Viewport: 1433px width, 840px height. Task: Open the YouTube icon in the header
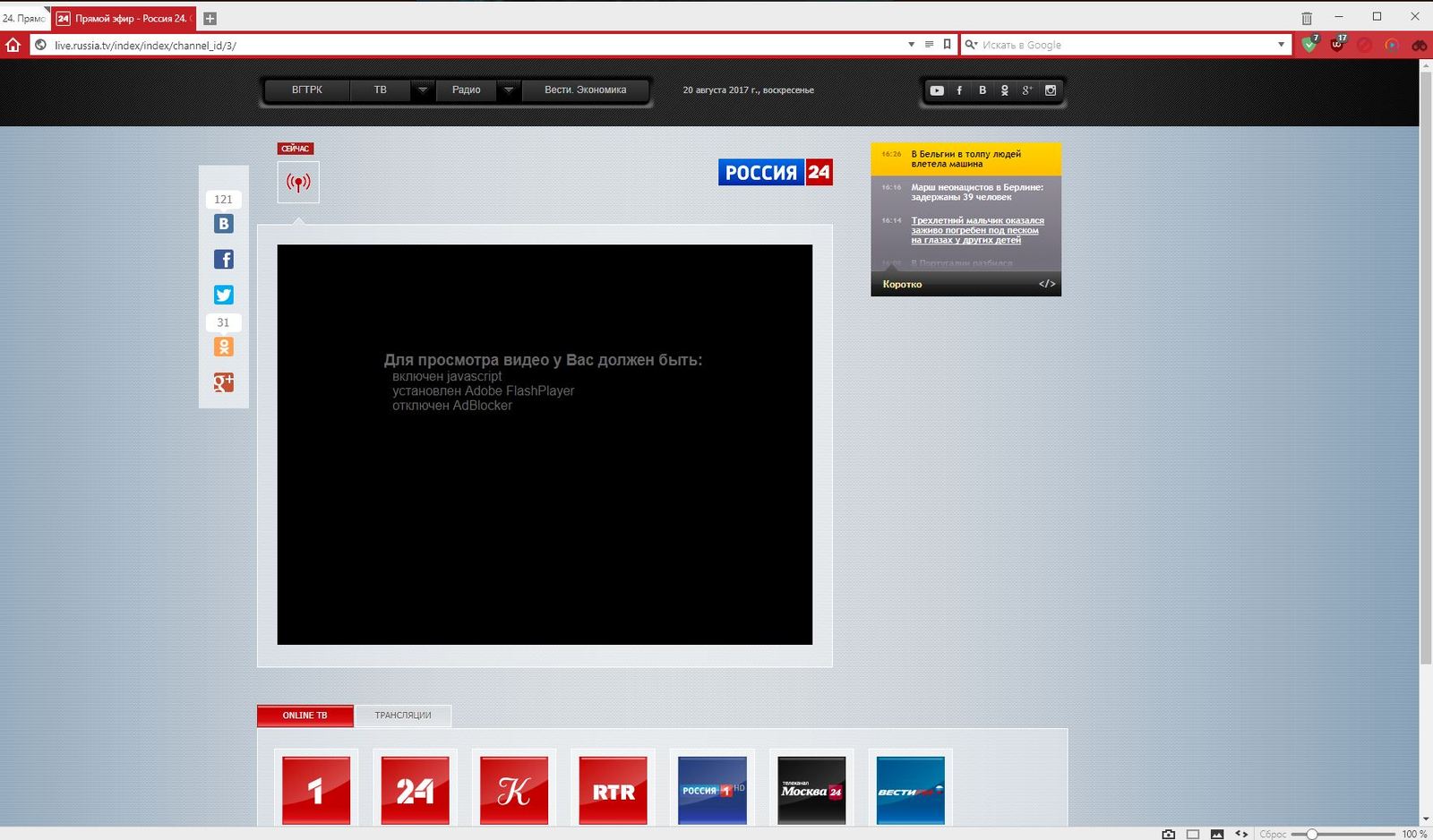(937, 90)
